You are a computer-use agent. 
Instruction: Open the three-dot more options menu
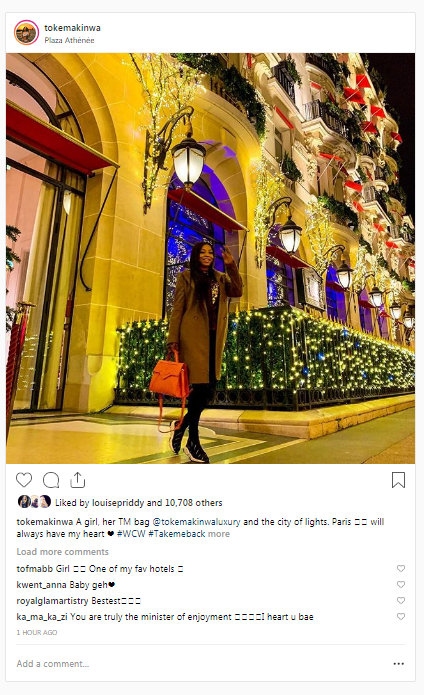click(398, 664)
